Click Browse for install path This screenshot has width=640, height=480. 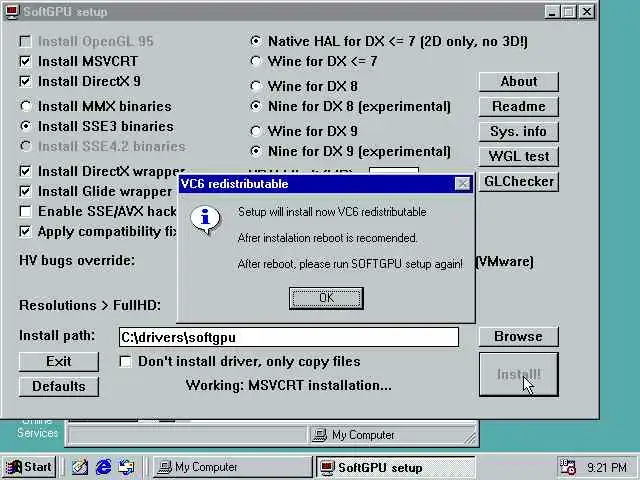[x=518, y=336]
